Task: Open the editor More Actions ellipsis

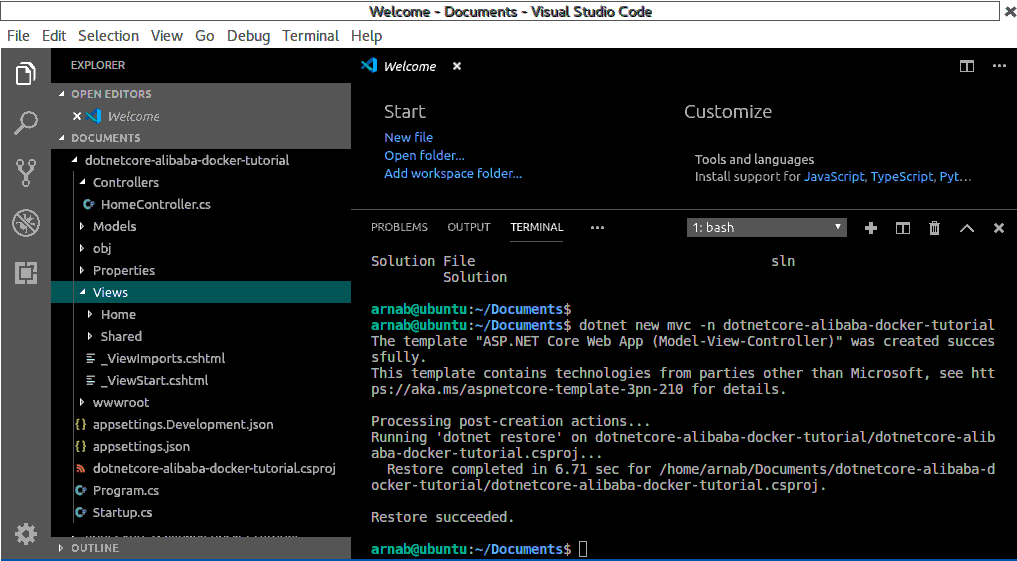Action: (x=999, y=66)
